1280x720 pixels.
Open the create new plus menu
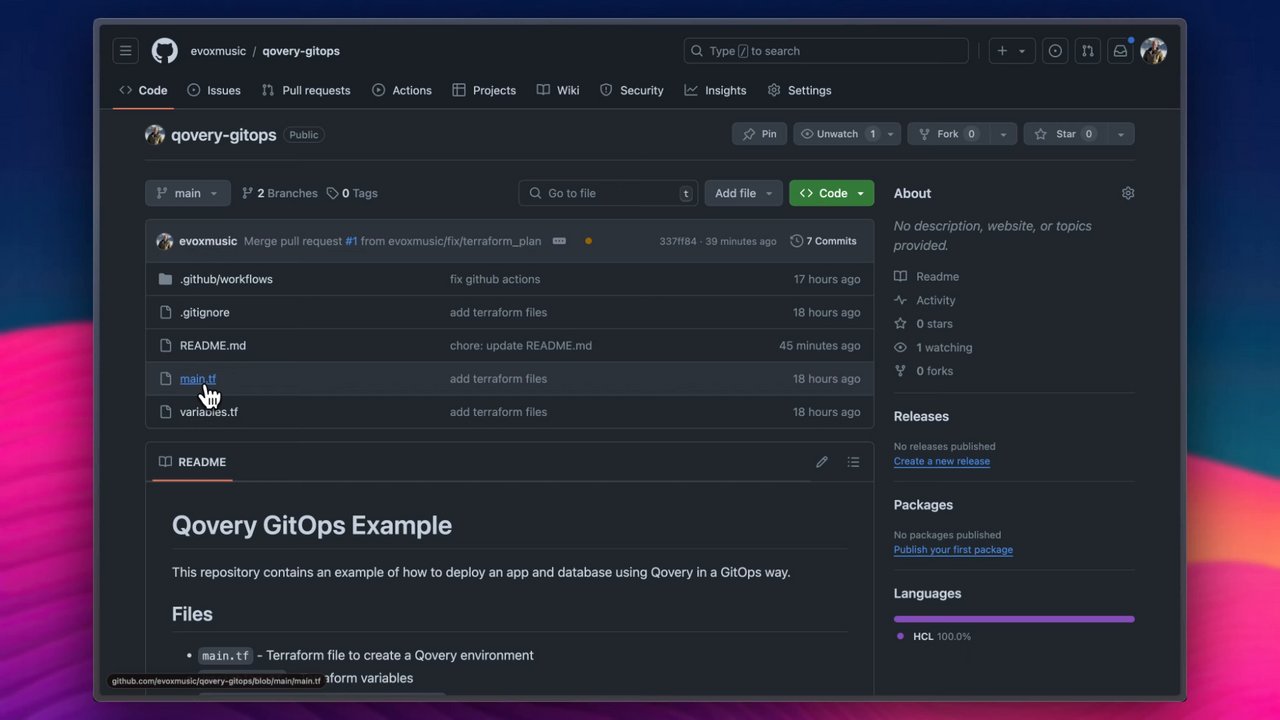click(1010, 51)
